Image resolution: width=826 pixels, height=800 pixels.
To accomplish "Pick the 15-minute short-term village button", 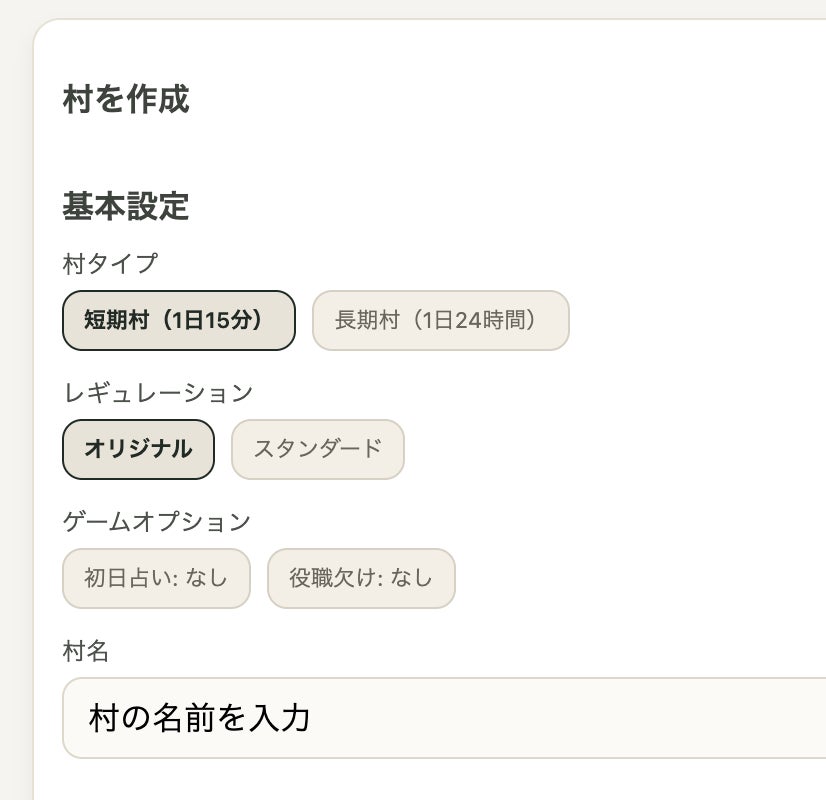I will 179,320.
